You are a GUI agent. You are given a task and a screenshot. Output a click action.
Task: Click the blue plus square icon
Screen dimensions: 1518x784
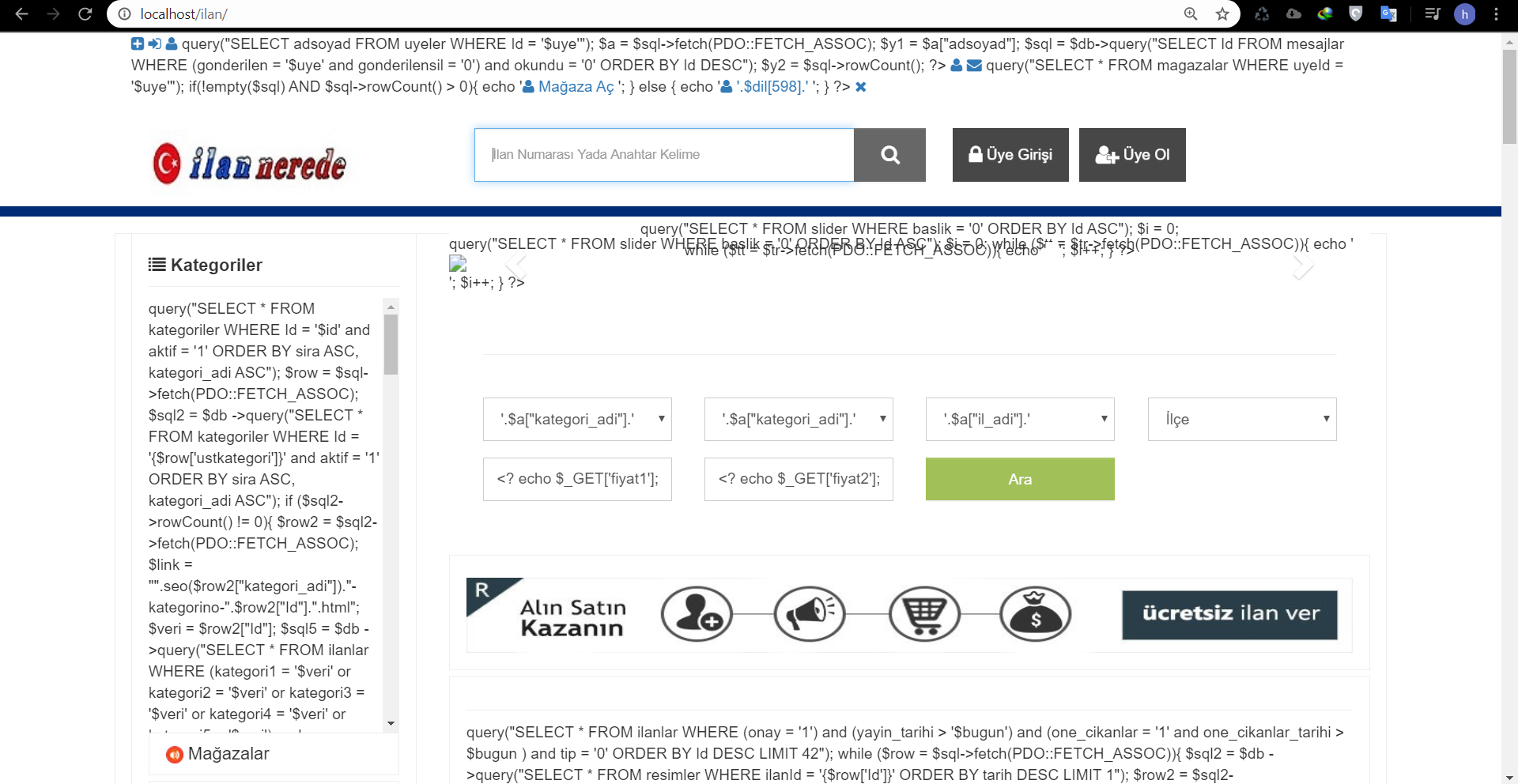pyautogui.click(x=138, y=44)
